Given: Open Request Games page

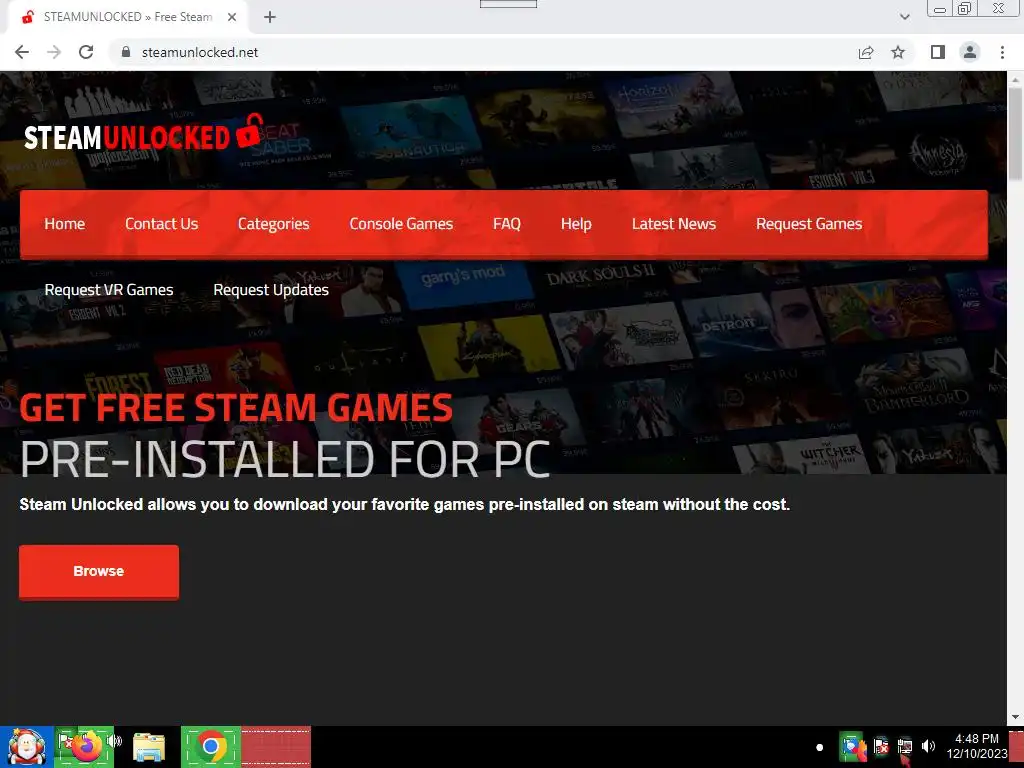Looking at the screenshot, I should click(x=809, y=224).
